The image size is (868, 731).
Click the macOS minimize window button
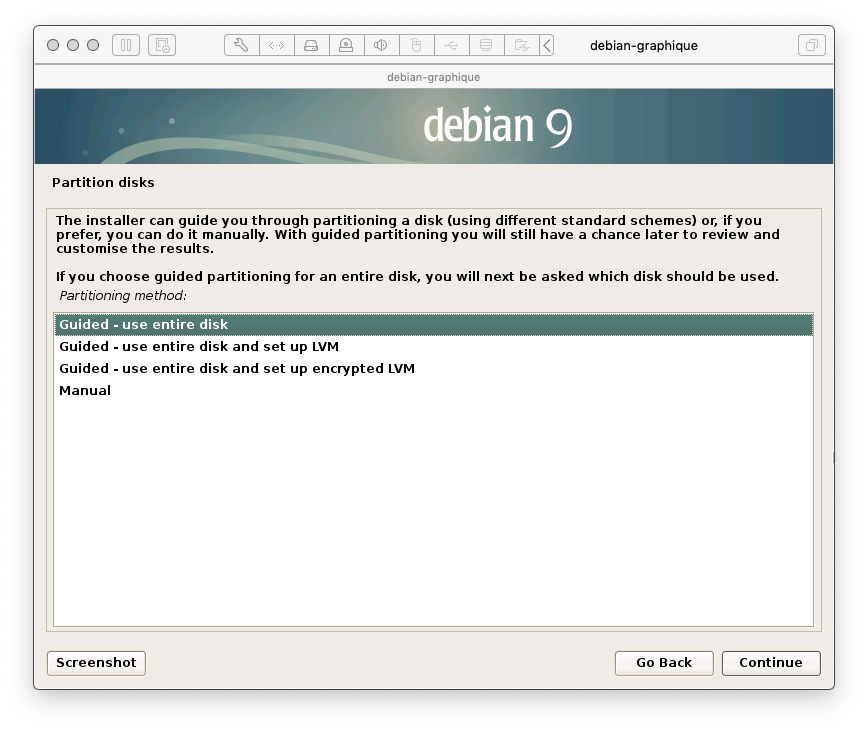tap(73, 45)
